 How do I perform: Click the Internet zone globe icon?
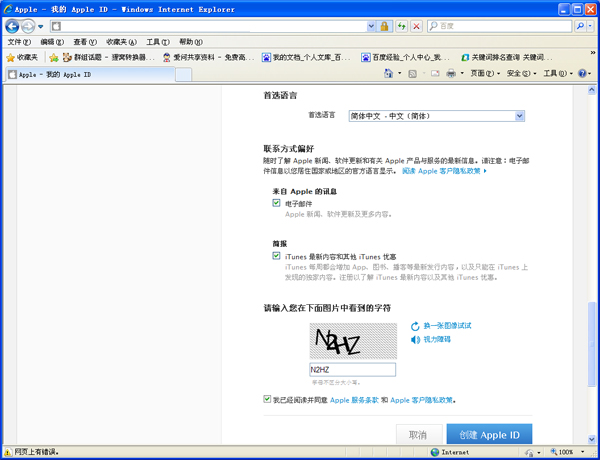(435, 452)
